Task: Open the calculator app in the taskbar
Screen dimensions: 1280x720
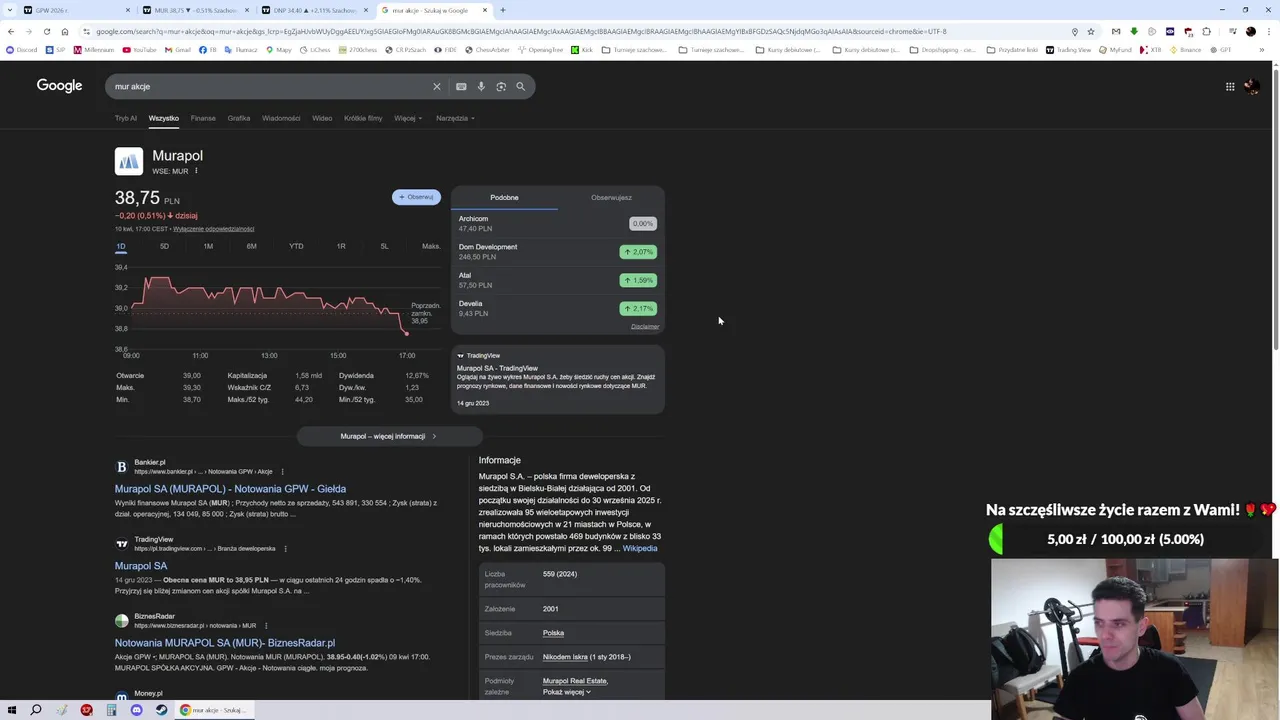Action: click(x=111, y=710)
